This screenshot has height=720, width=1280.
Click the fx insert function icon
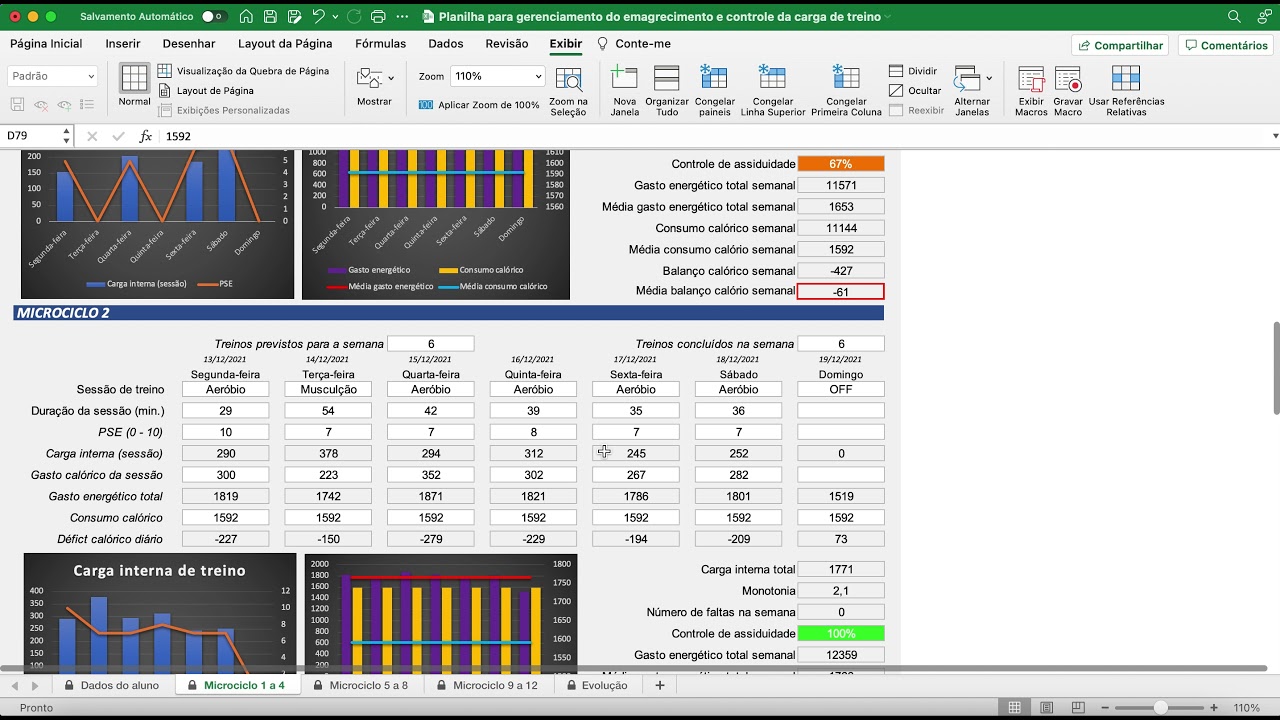[x=146, y=136]
